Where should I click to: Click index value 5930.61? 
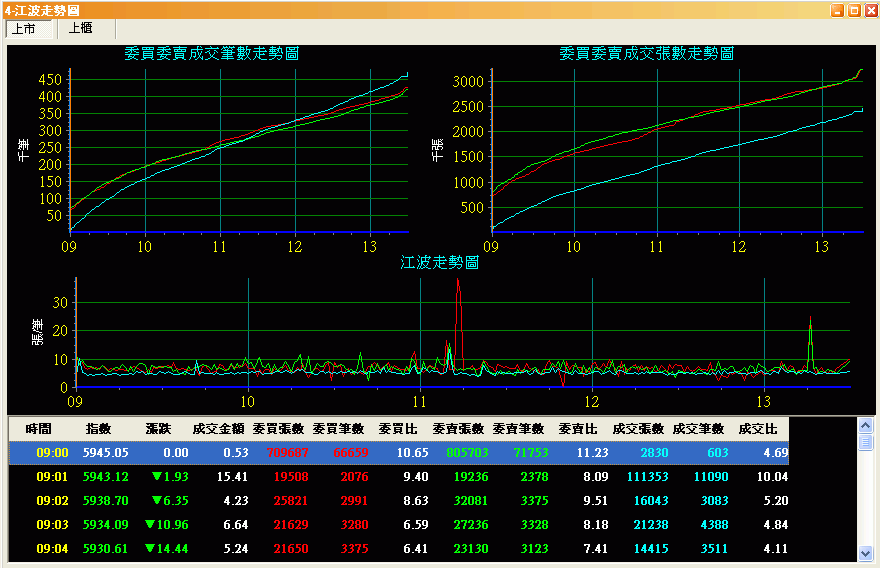pyautogui.click(x=106, y=549)
